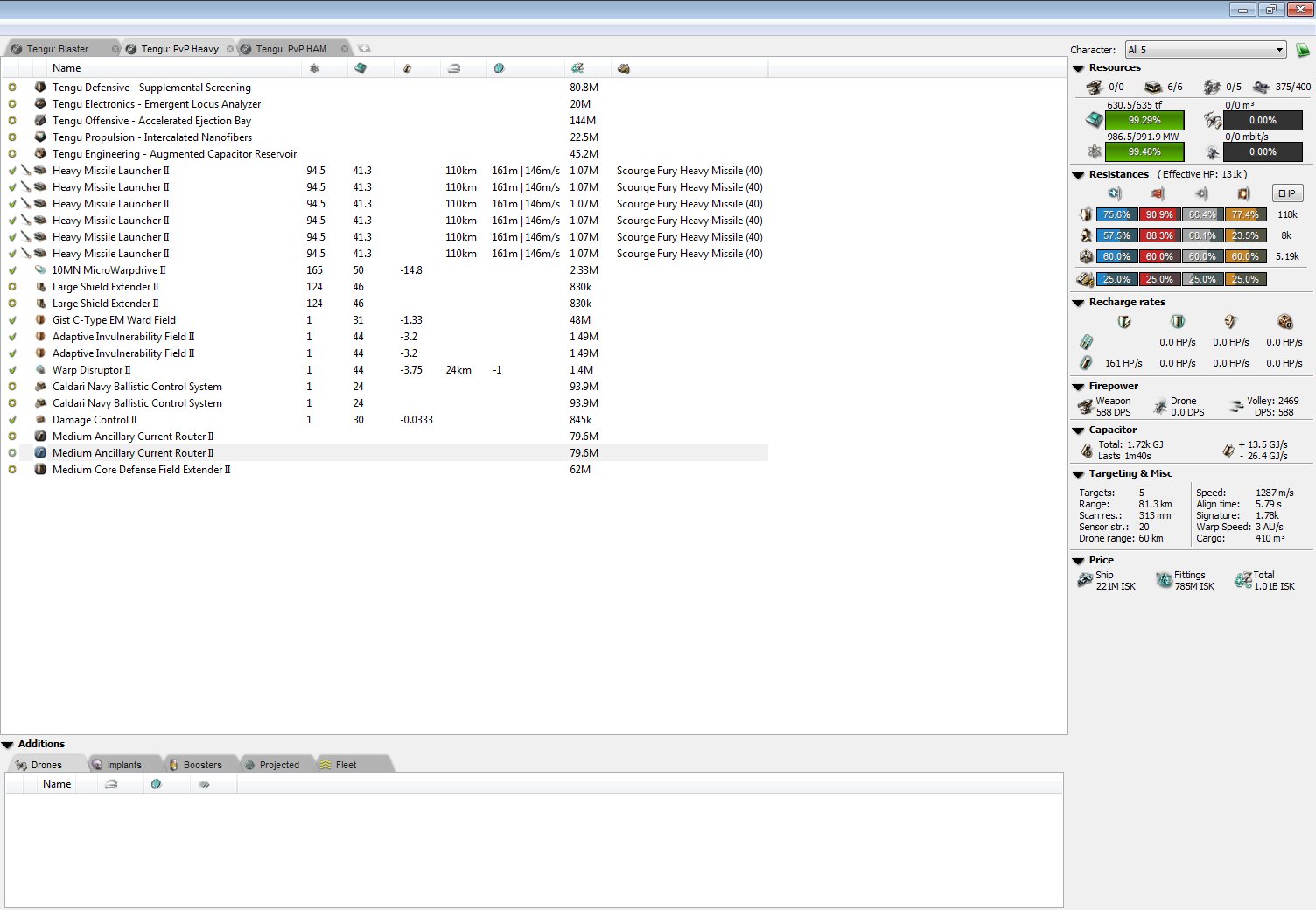Image resolution: width=1316 pixels, height=910 pixels.
Task: Click the drones icon showing 0/5
Action: [x=1212, y=87]
